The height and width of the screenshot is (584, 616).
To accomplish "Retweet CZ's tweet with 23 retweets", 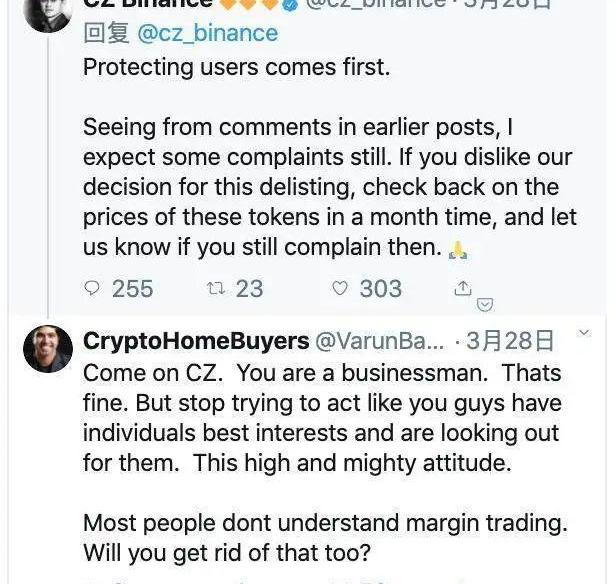I will point(215,288).
